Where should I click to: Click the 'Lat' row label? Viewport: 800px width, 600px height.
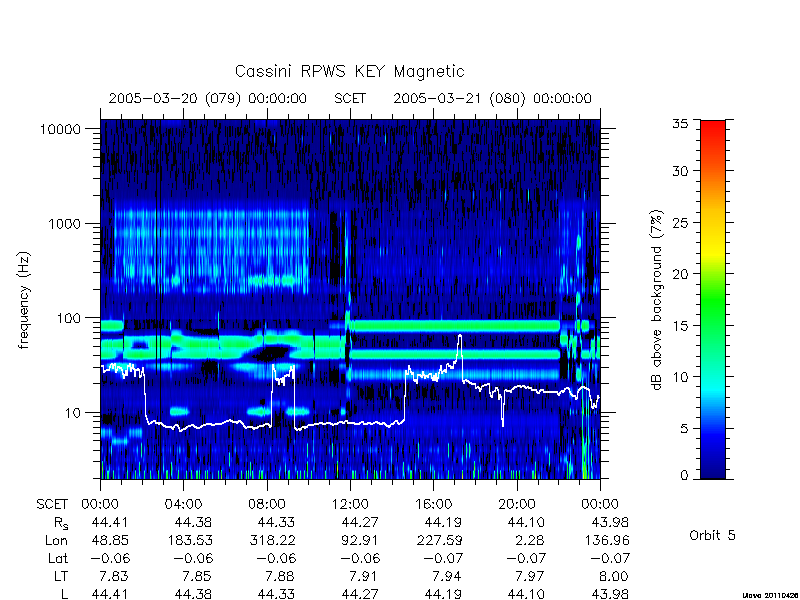tap(58, 558)
